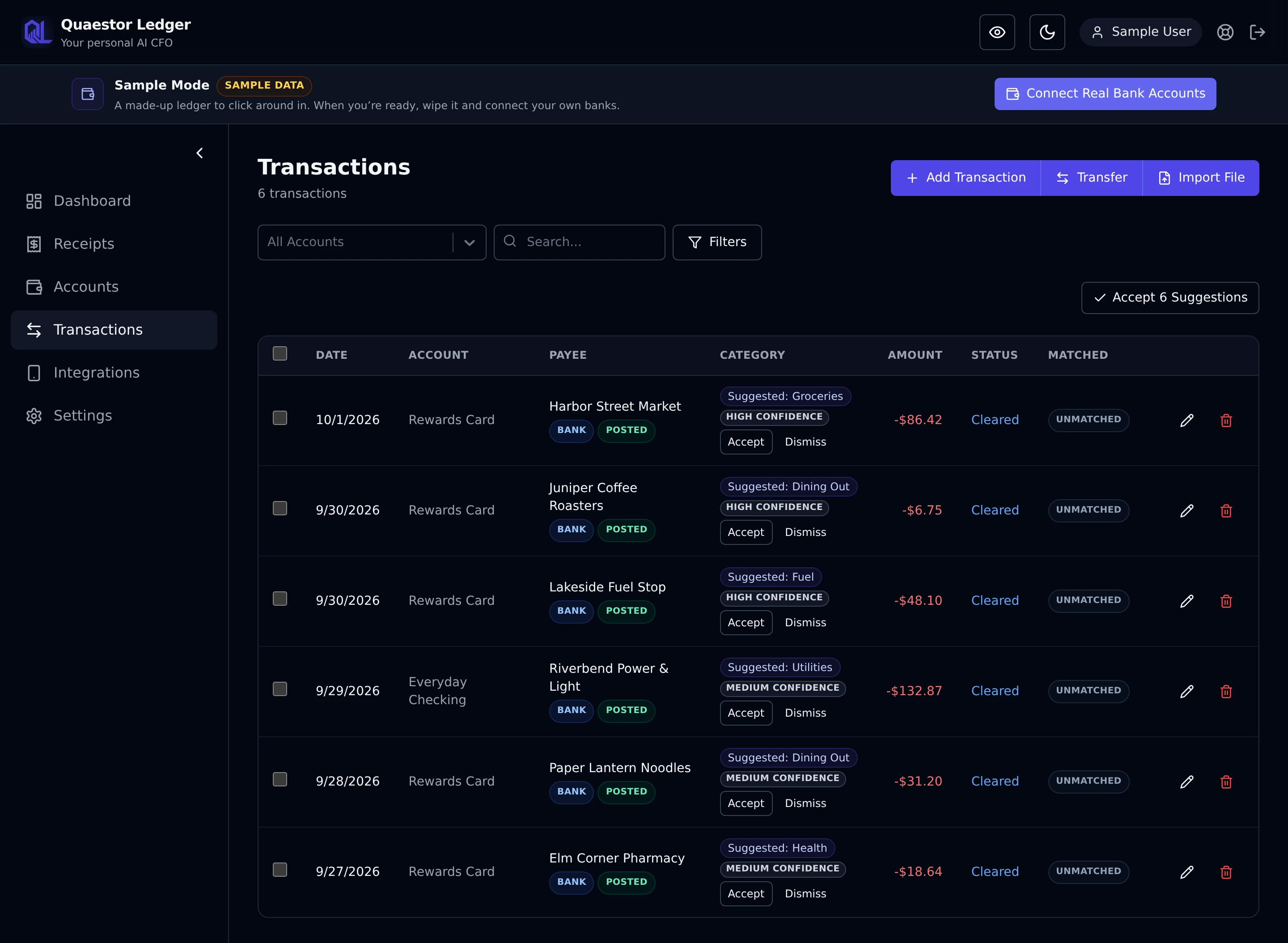Switch theme with the moon icon
This screenshot has height=943, width=1288.
click(x=1047, y=32)
